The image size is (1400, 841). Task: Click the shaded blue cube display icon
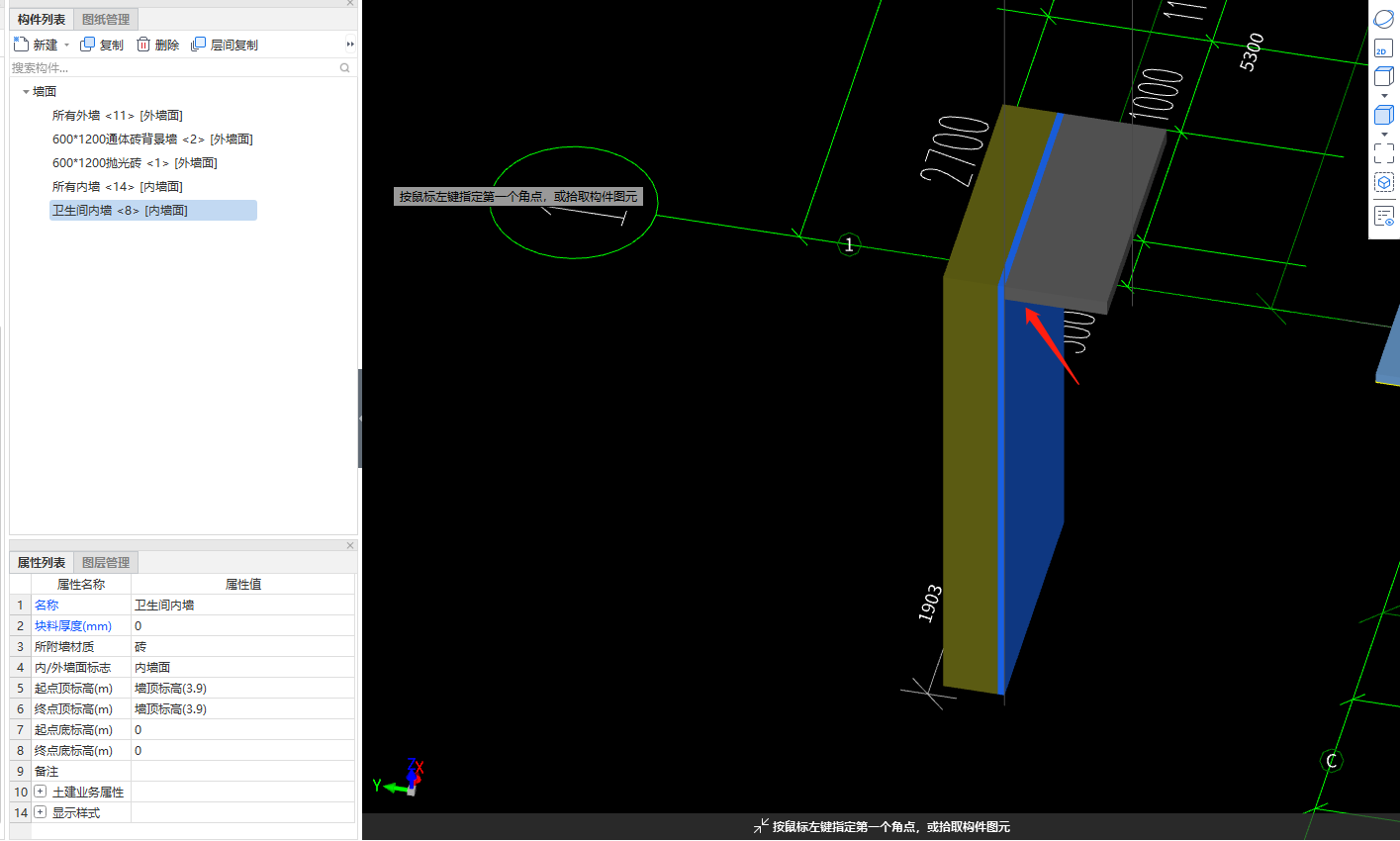click(1384, 115)
